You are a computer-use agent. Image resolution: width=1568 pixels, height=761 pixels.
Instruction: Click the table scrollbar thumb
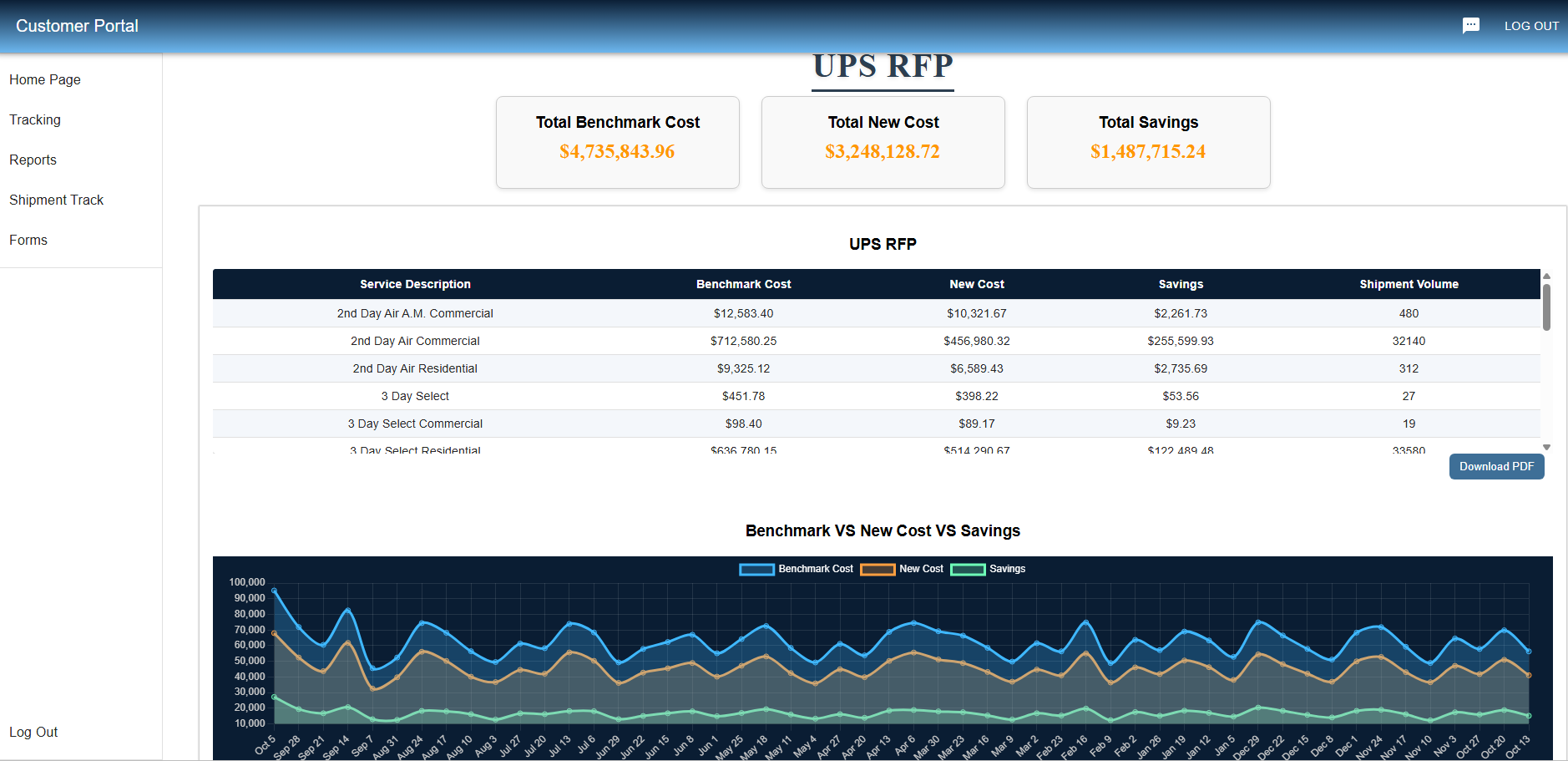point(1546,307)
